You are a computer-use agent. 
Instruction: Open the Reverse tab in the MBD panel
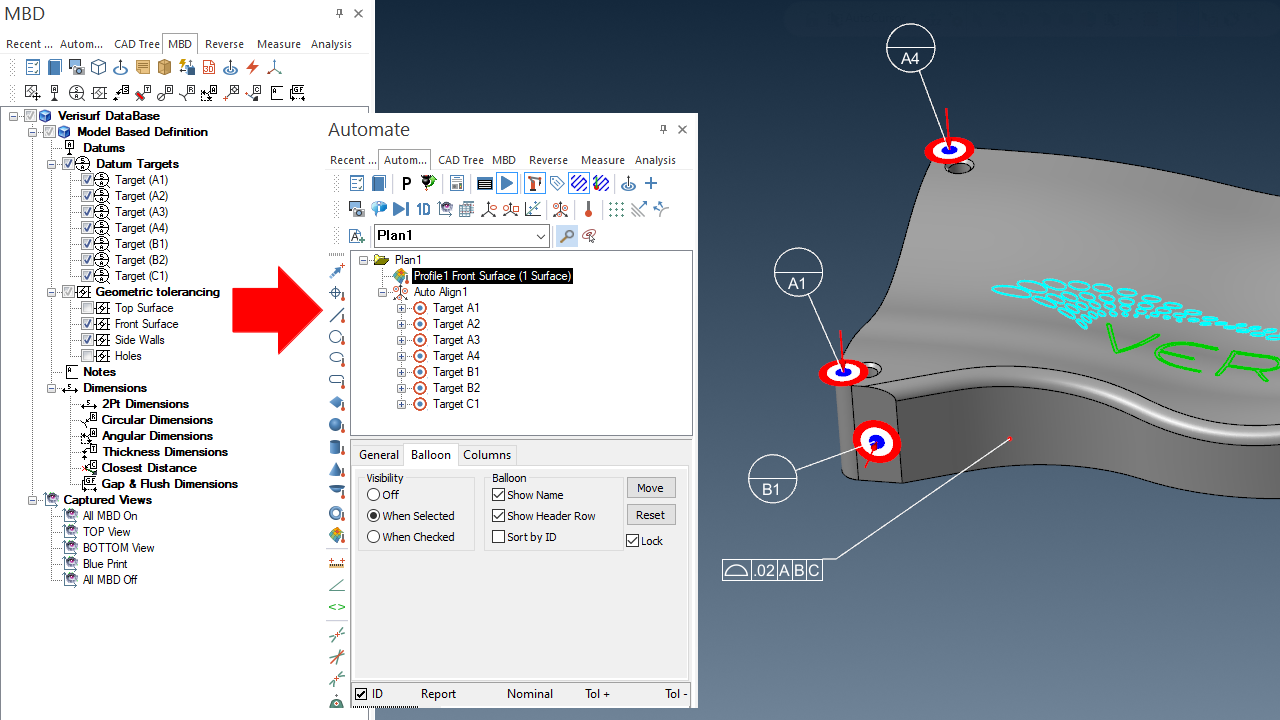coord(224,44)
